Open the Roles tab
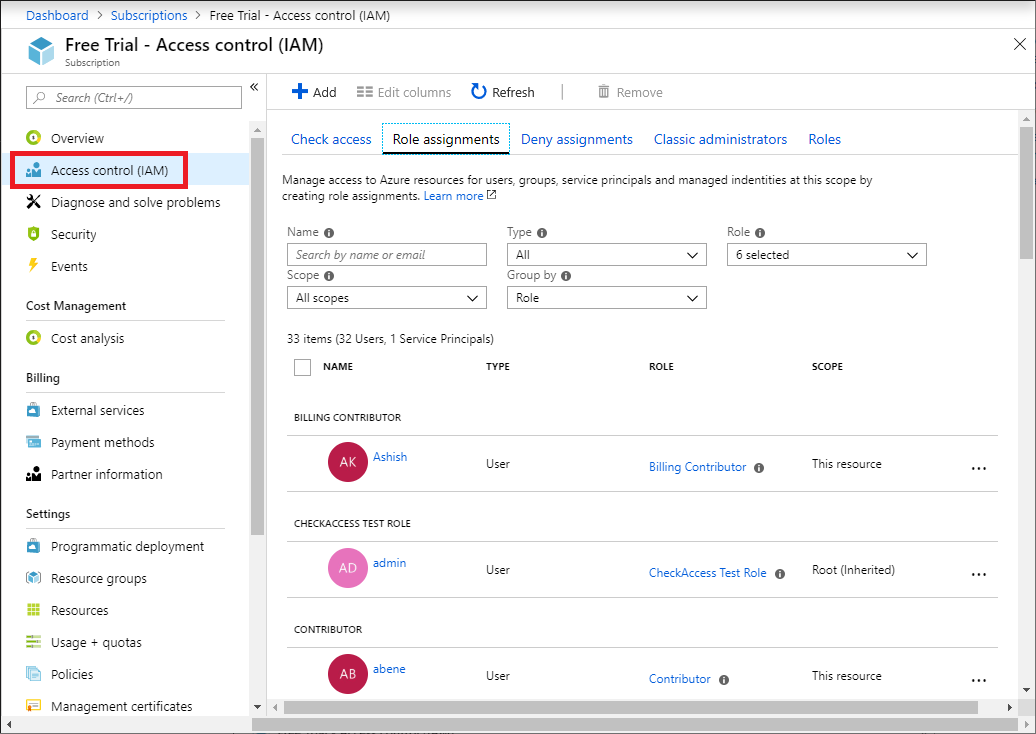Screen dimensions: 1036x734 (825, 139)
